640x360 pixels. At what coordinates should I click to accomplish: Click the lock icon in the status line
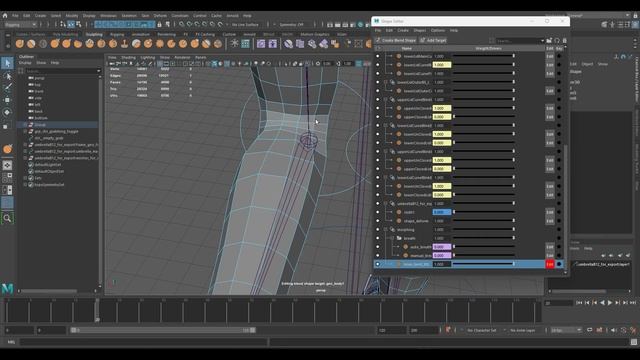pos(160,24)
